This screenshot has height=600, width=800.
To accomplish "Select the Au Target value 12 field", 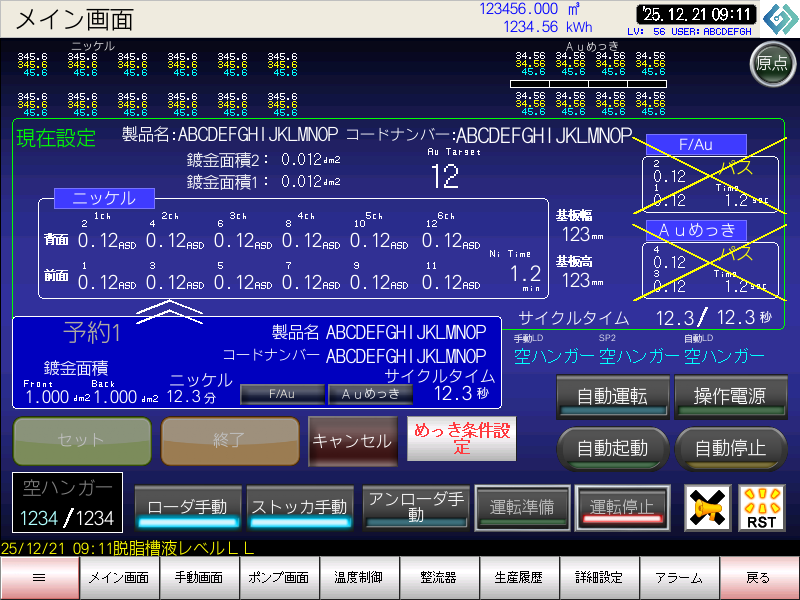I will [x=444, y=177].
